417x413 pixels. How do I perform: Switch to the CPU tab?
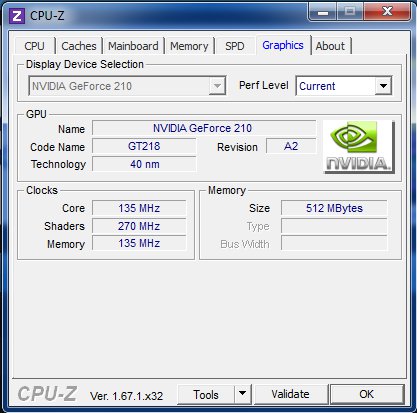pyautogui.click(x=34, y=46)
